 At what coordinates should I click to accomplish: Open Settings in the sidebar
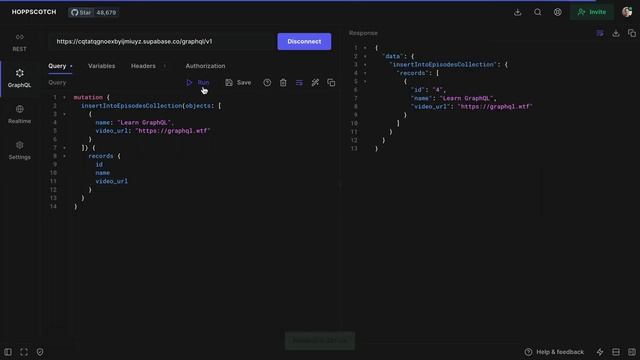[19, 151]
